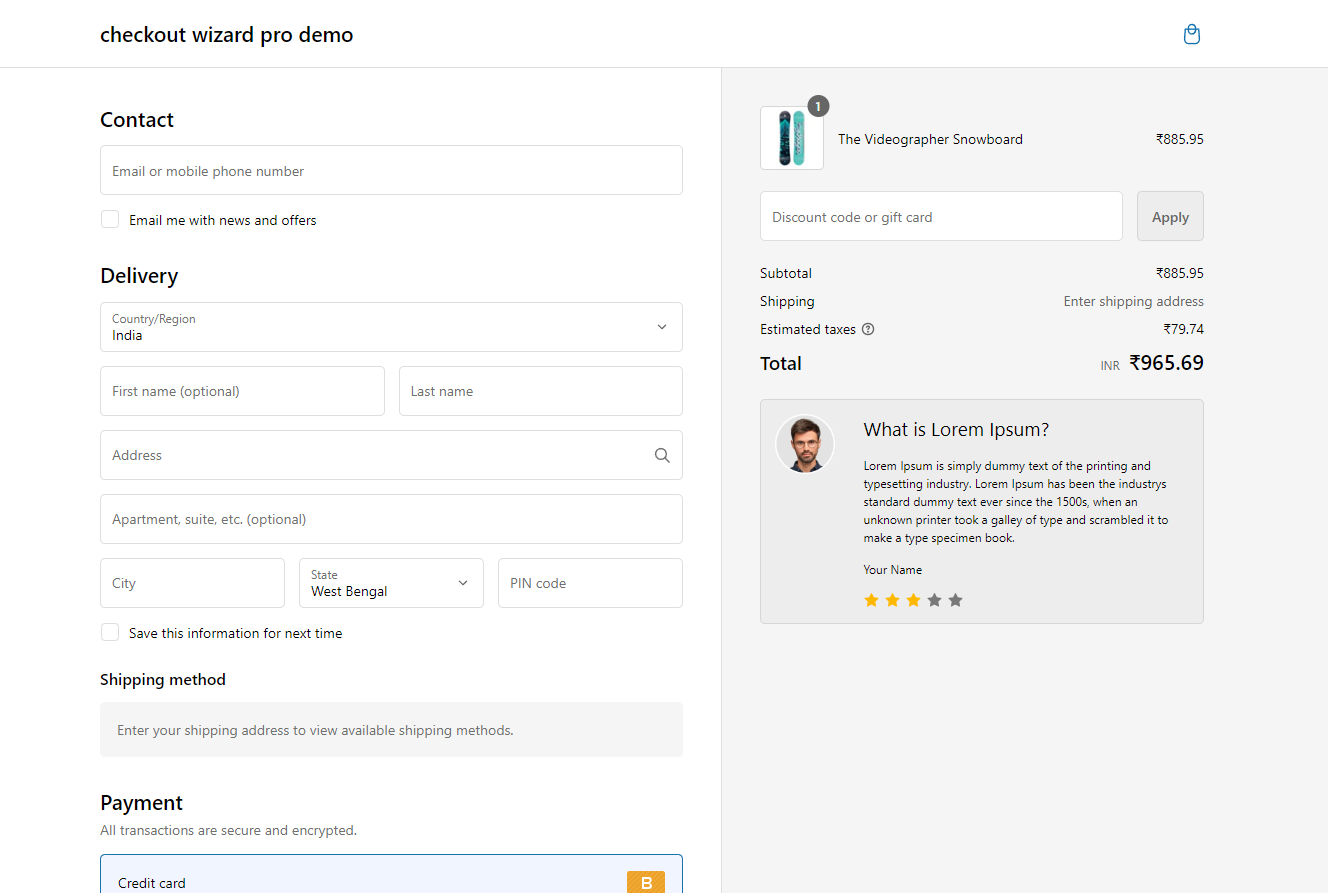
Task: Click the fifth gray rating star
Action: [x=955, y=600]
